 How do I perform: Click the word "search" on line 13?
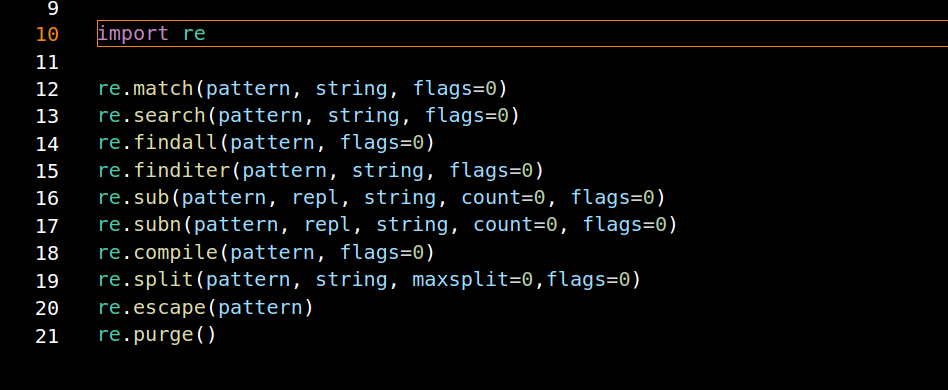[x=169, y=115]
